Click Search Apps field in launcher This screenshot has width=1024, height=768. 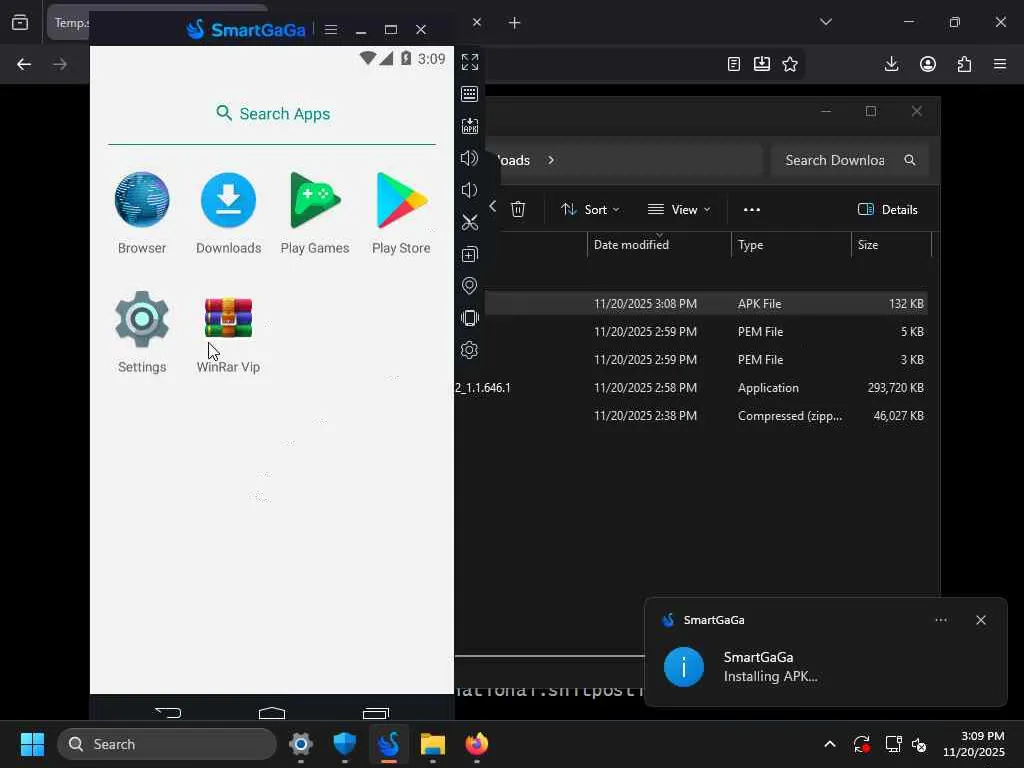coord(272,114)
